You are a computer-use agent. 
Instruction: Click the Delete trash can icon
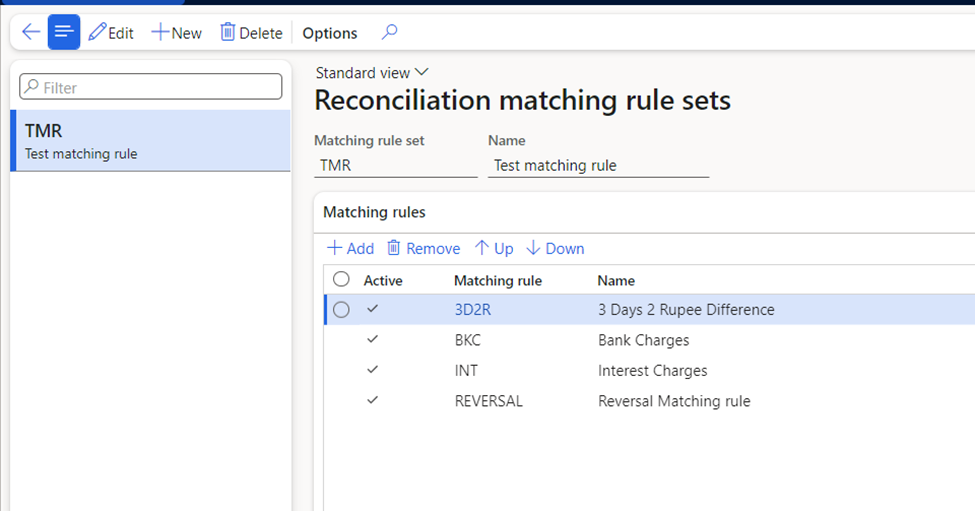(228, 32)
